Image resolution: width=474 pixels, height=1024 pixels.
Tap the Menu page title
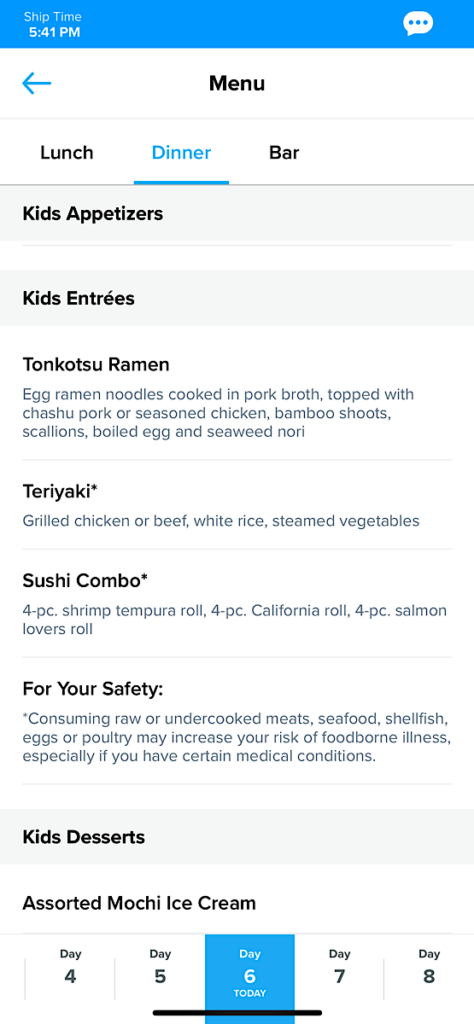point(237,84)
